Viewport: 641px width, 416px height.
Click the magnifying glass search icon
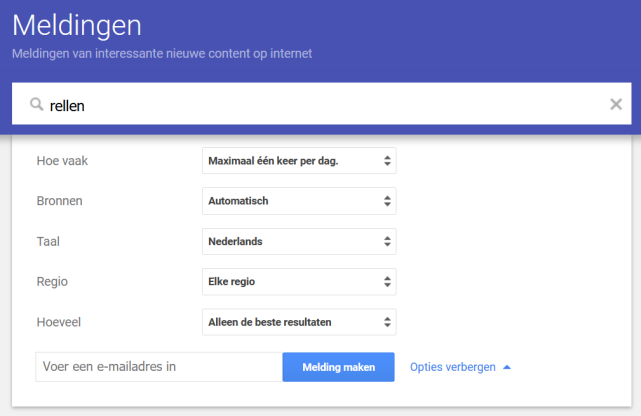(36, 104)
